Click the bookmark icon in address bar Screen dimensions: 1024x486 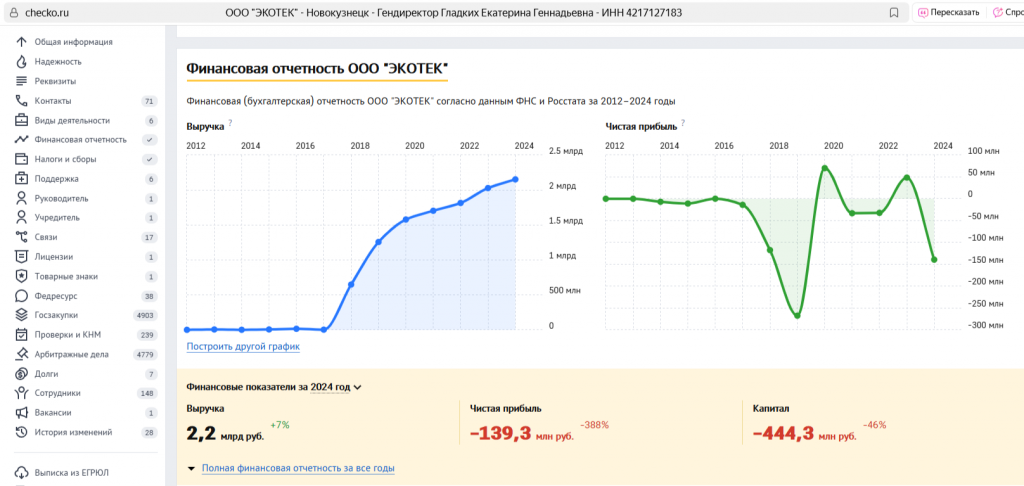click(x=893, y=13)
